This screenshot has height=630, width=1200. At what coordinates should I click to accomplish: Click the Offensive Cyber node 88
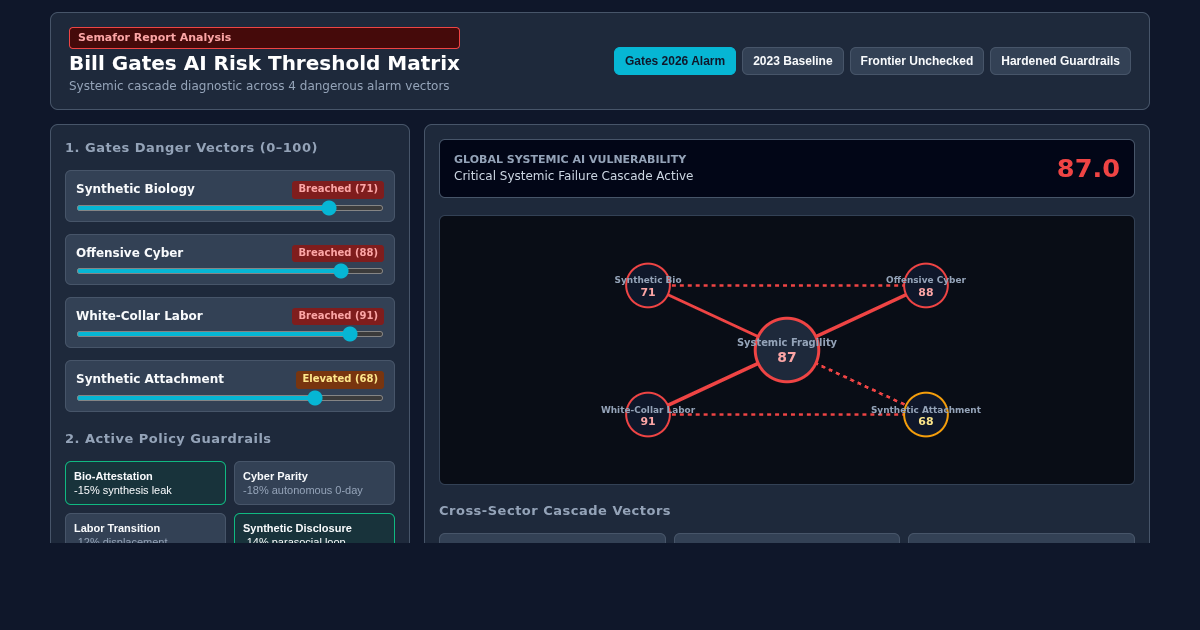coord(926,286)
